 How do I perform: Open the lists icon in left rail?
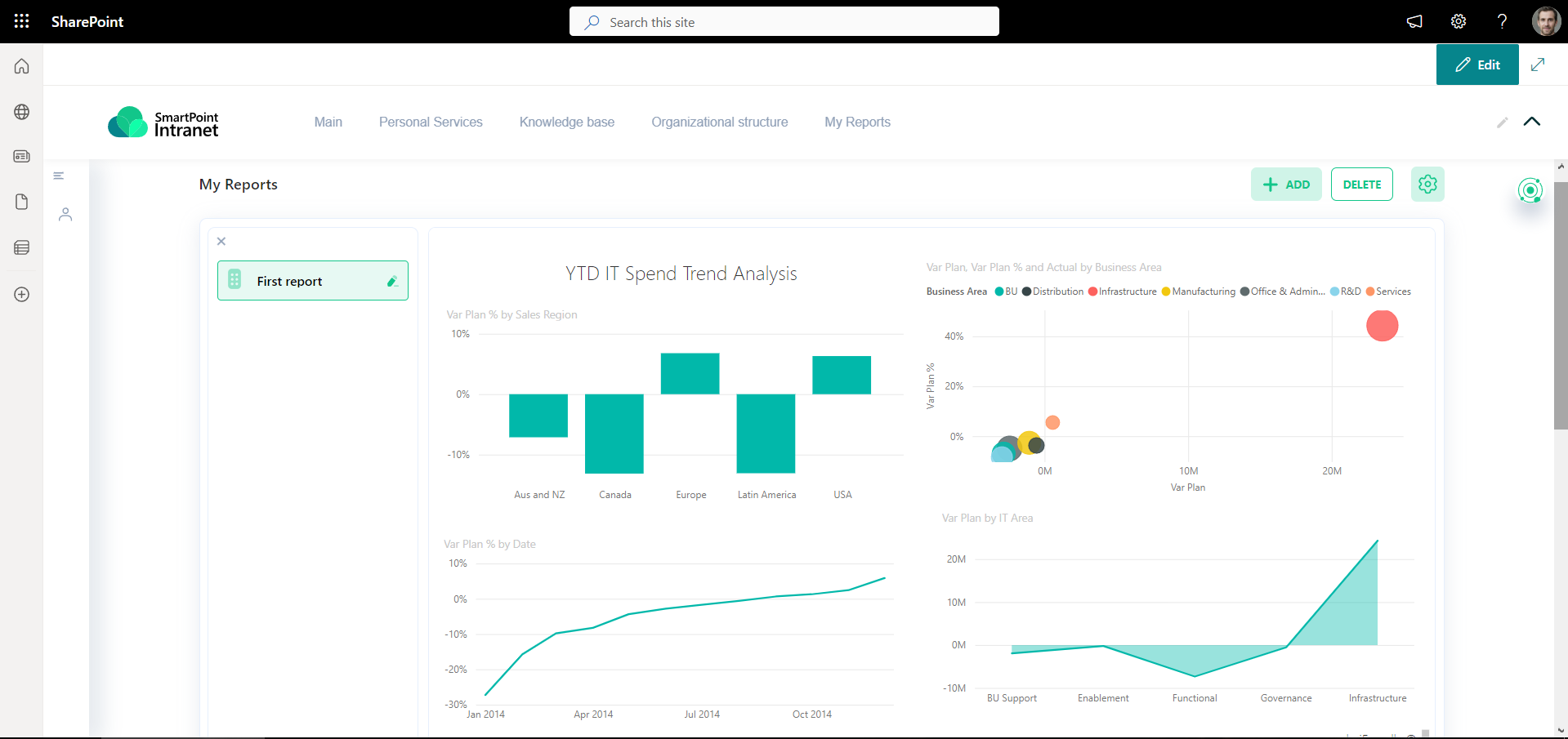point(22,247)
